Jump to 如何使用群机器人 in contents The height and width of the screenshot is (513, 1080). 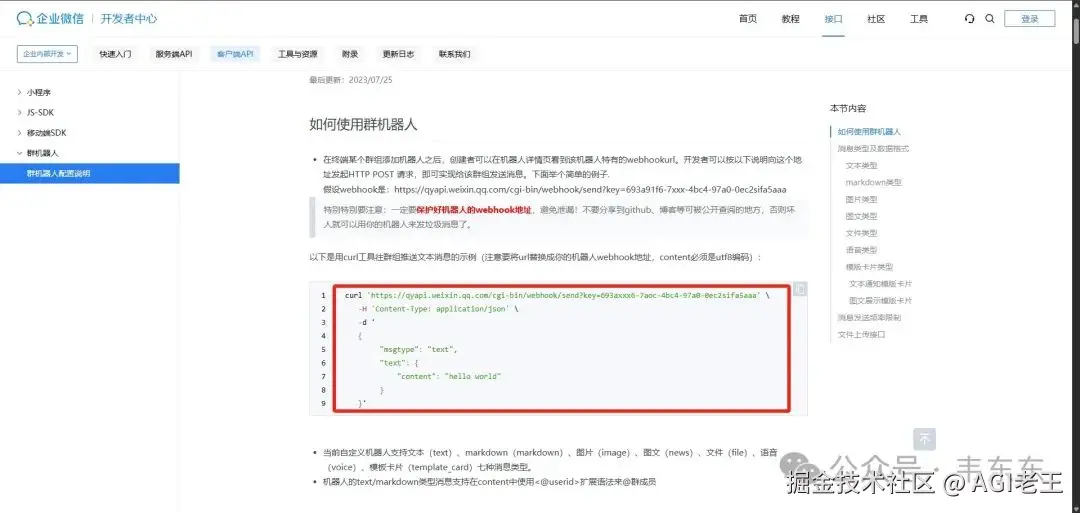coord(869,132)
